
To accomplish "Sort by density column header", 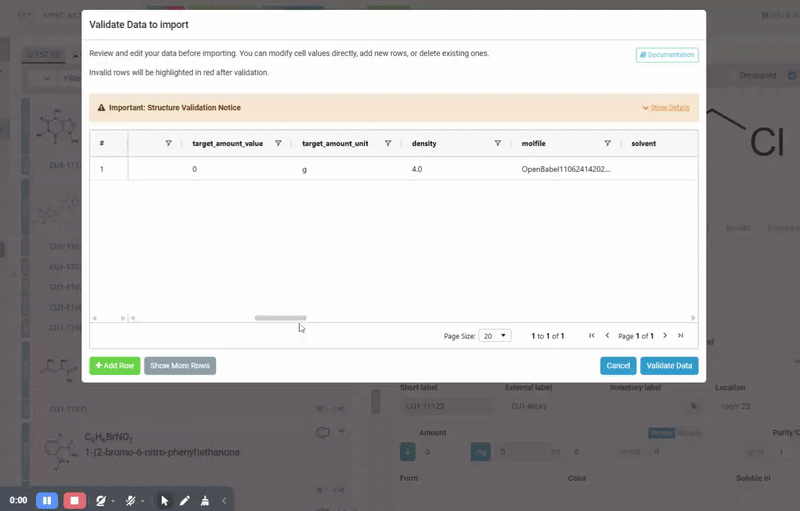I will [x=424, y=143].
